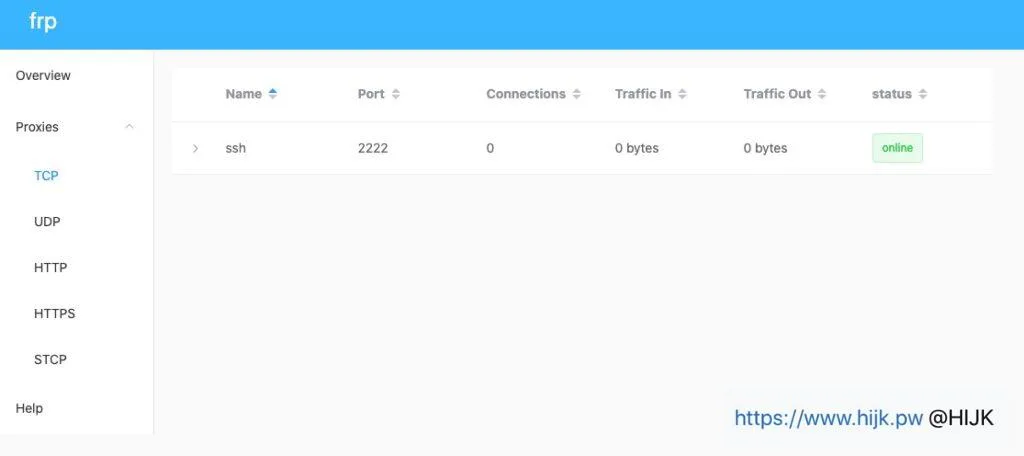1024x456 pixels.
Task: Click the 2222 port value
Action: (372, 148)
